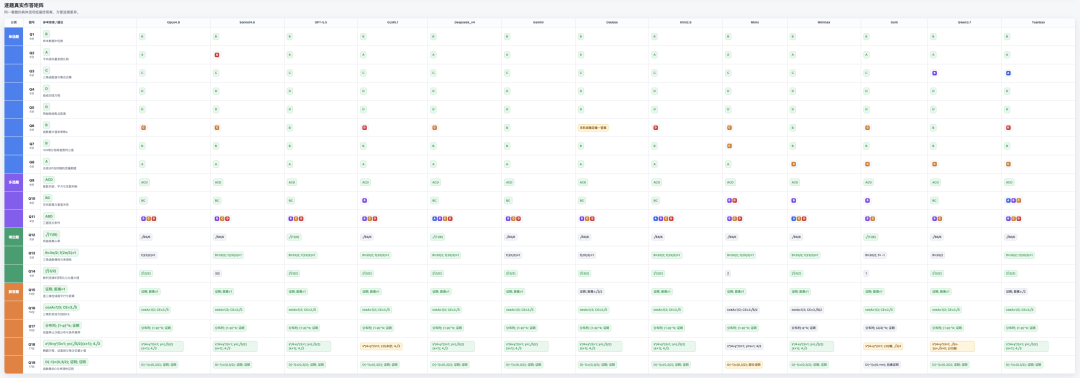Click the blue answer badge in last column's Q3
The image size is (1080, 378).
(1008, 72)
